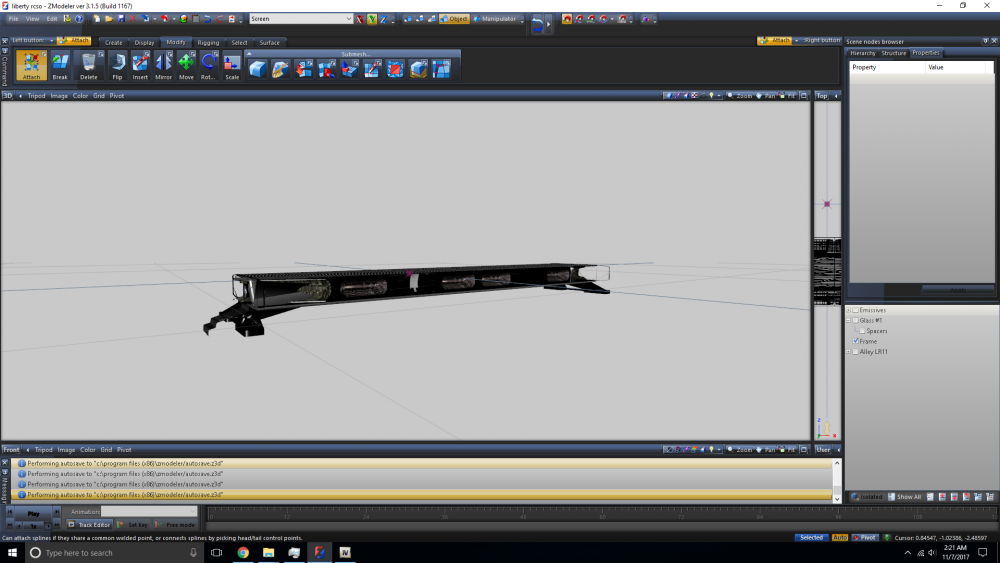Select the Flip tool
The height and width of the screenshot is (563, 1000).
[117, 66]
